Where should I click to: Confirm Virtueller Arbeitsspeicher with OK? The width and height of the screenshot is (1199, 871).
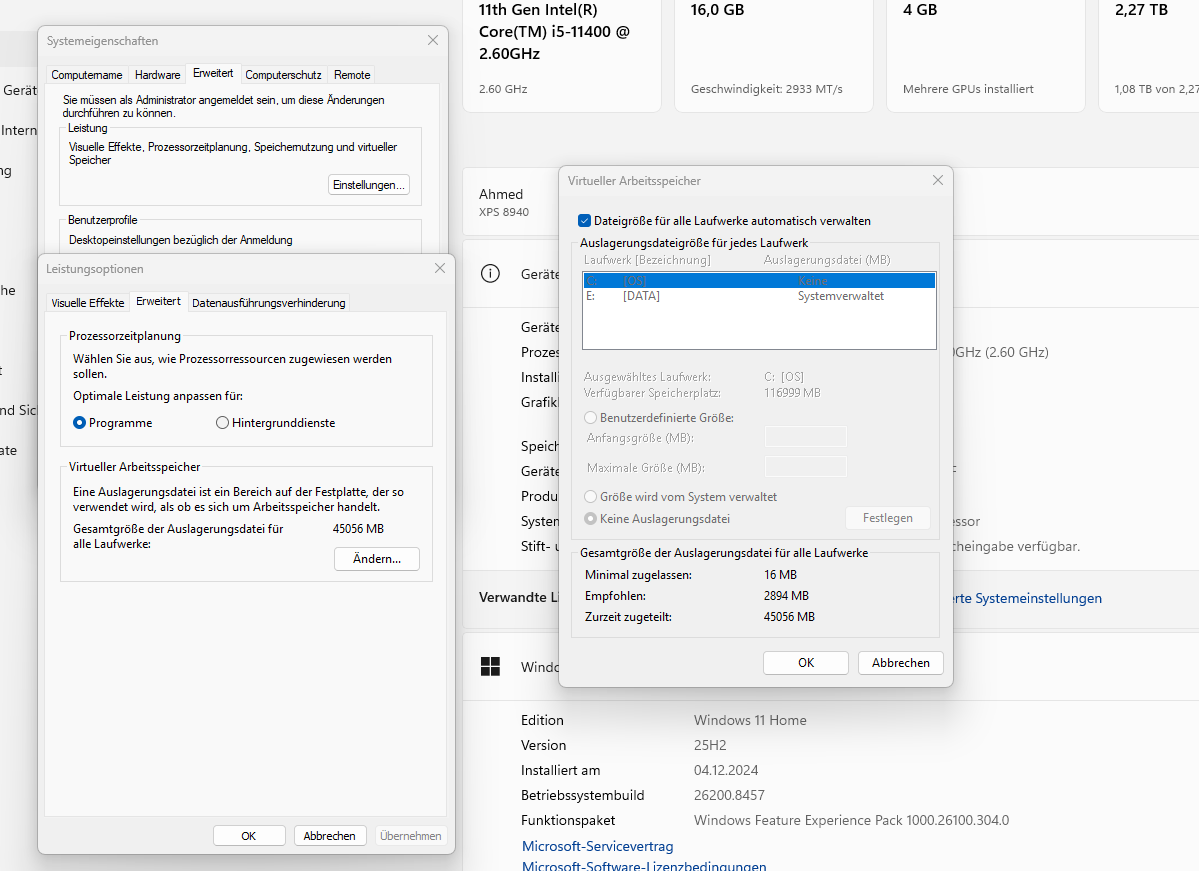click(x=806, y=663)
